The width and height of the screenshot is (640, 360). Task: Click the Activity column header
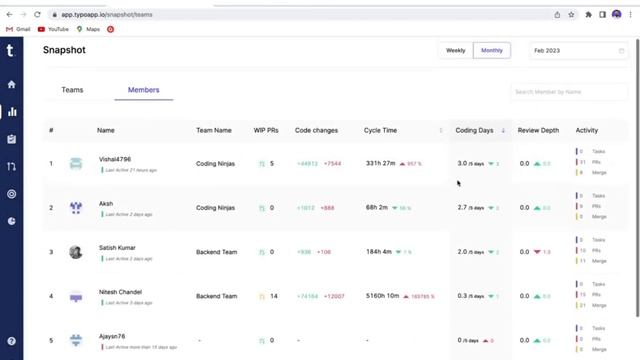coord(587,130)
